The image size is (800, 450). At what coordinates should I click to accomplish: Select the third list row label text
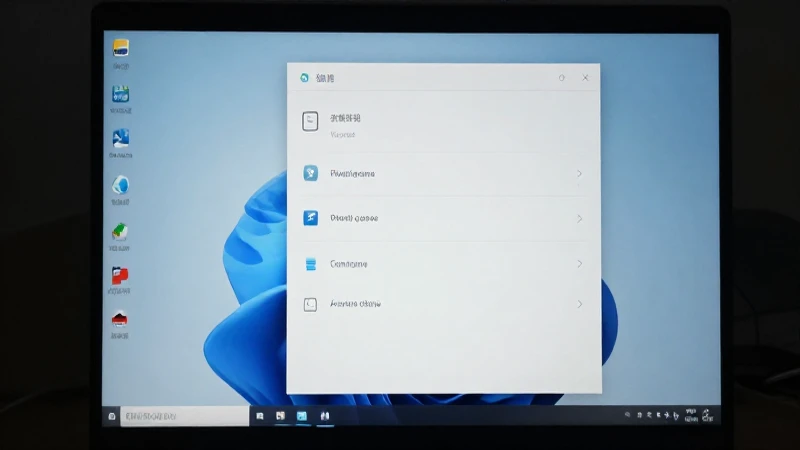pos(348,264)
